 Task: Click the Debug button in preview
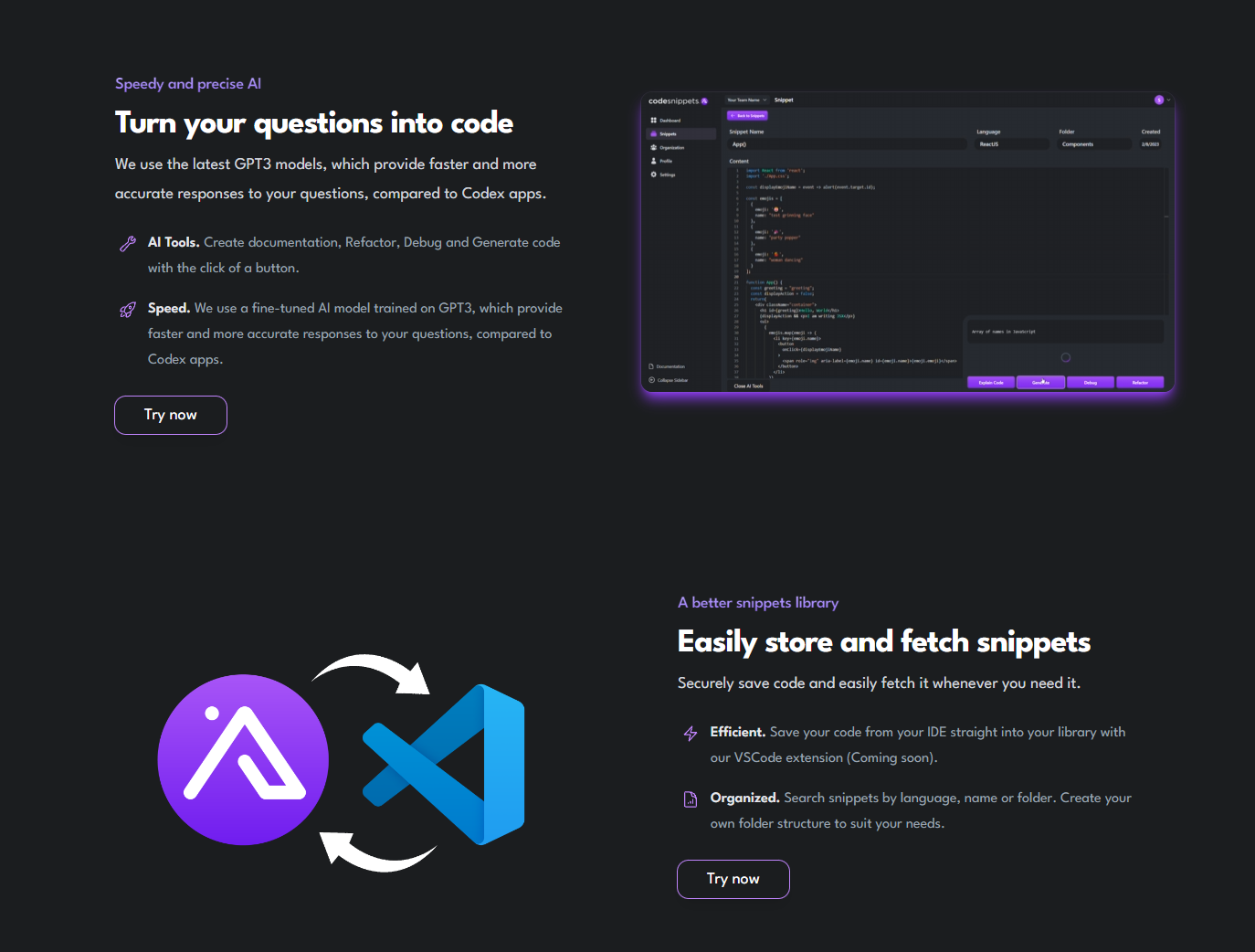(1091, 383)
